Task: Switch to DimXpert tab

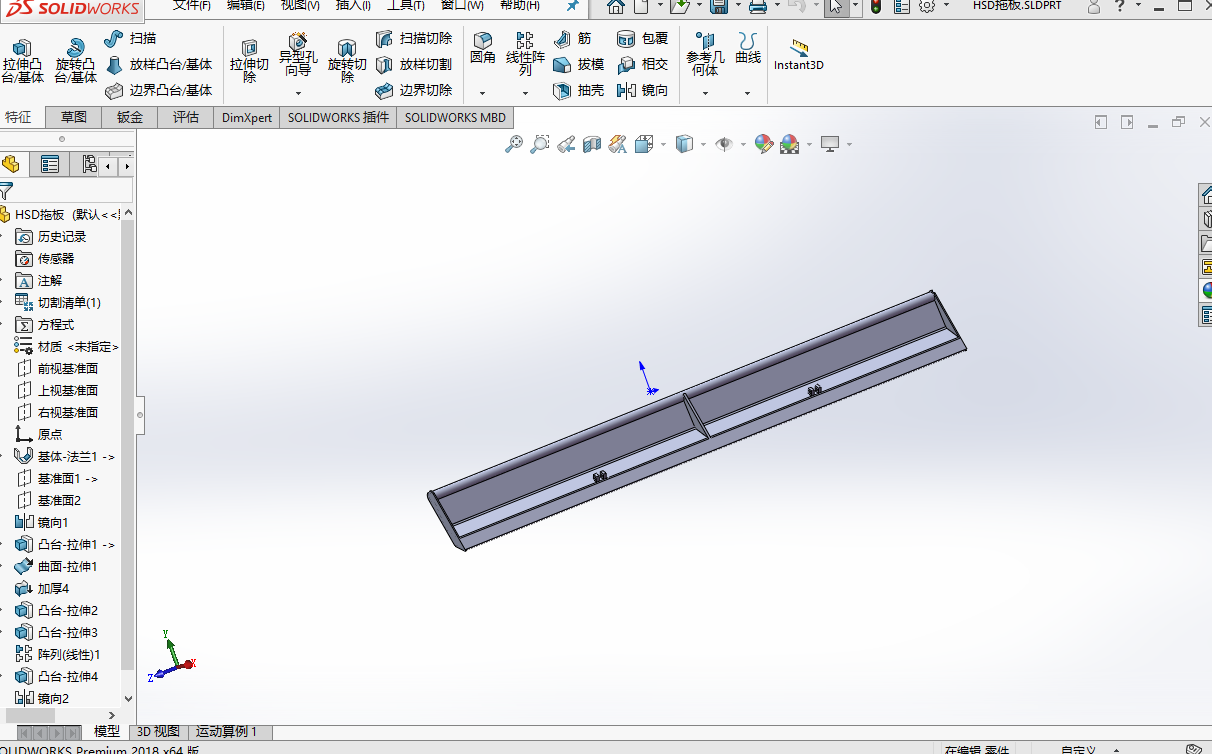Action: (247, 117)
